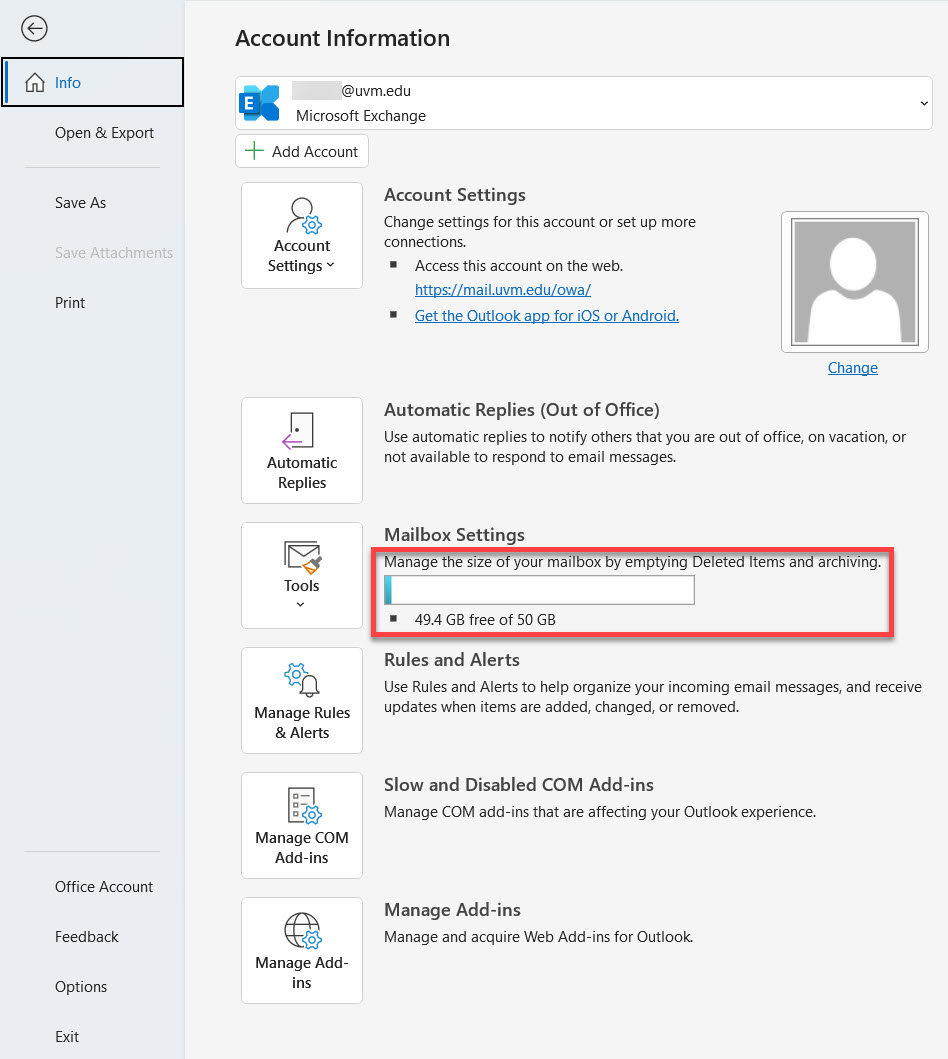The height and width of the screenshot is (1059, 948).
Task: Open the https://mail.uvm.edu/owa/ link
Action: coord(502,290)
